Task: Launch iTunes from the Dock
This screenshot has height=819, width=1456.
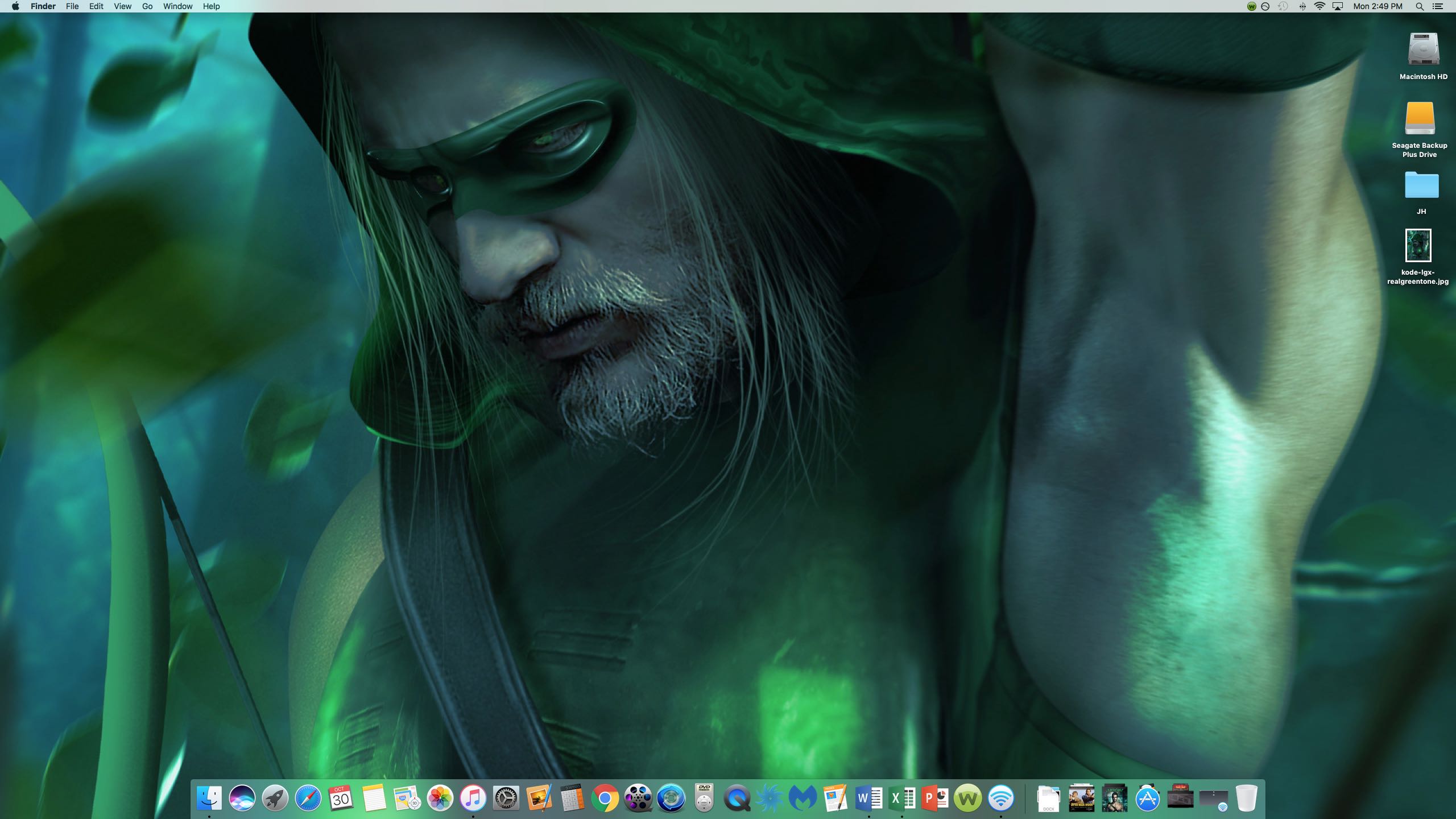Action: tap(473, 798)
